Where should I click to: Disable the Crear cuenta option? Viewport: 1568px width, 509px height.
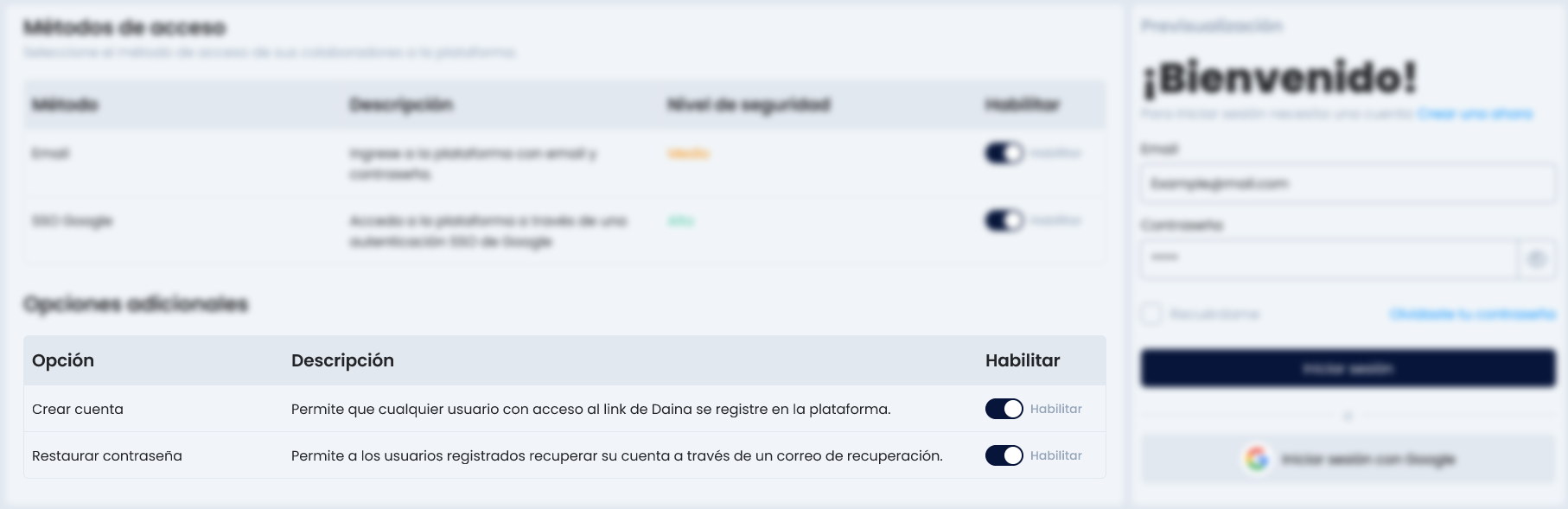pyautogui.click(x=1004, y=409)
